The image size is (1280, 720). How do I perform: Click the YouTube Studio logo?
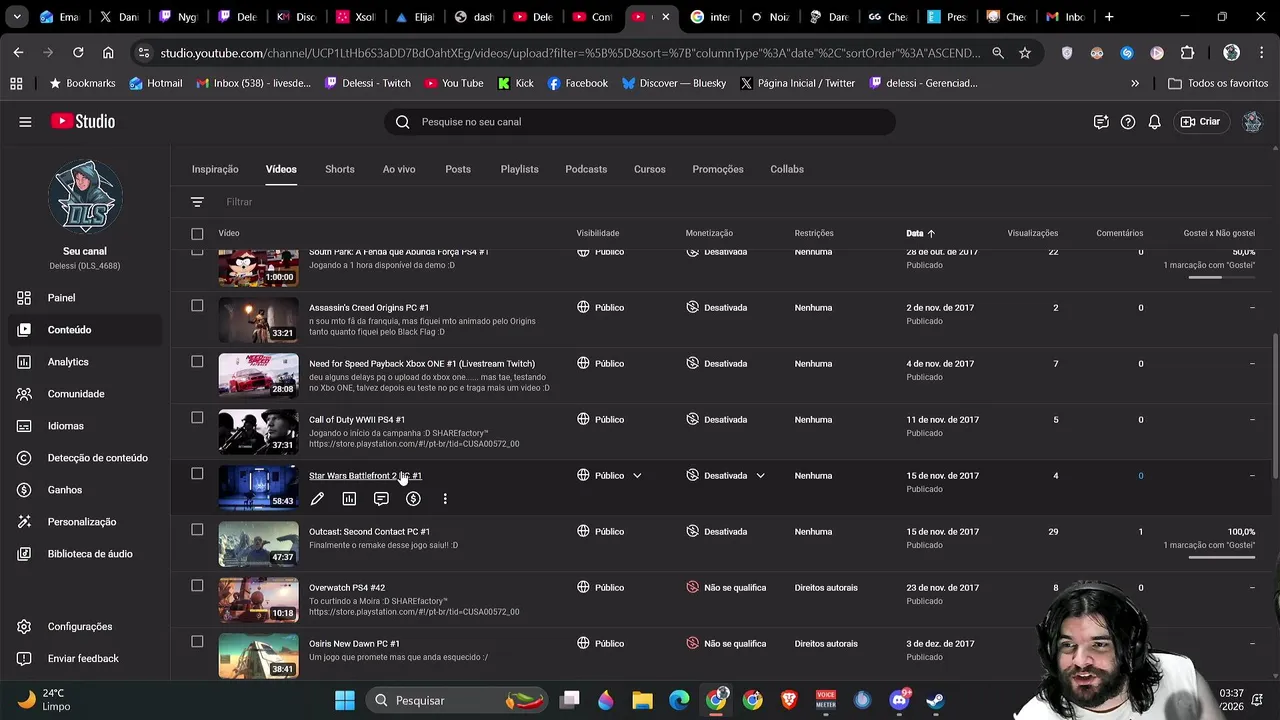point(83,121)
